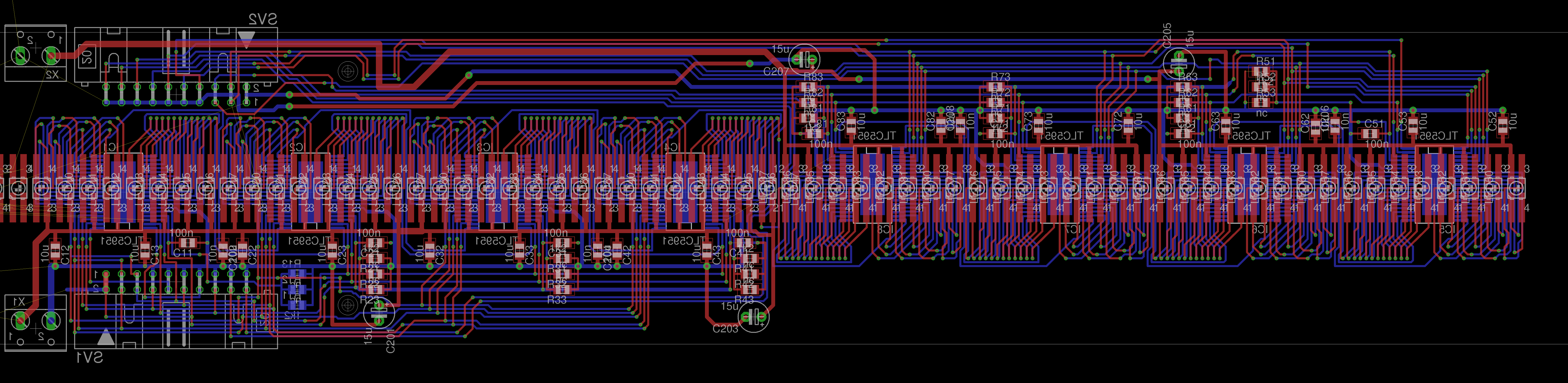Click the R43 resistor label

tap(744, 300)
